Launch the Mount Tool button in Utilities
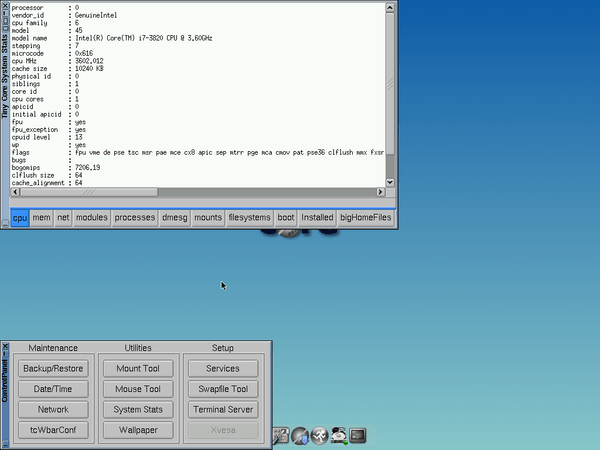Viewport: 600px width, 450px height. point(138,368)
